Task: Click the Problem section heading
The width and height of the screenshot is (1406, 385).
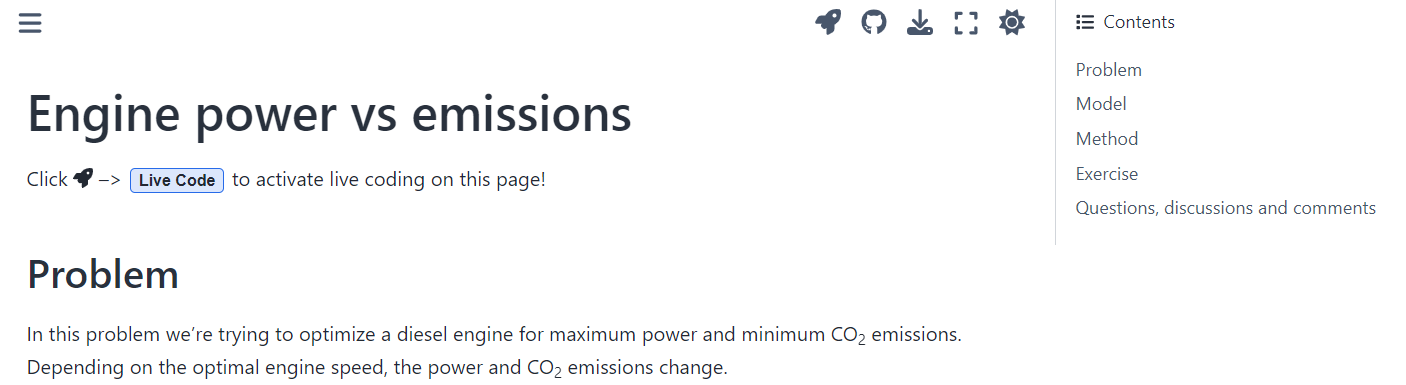Action: coord(103,274)
